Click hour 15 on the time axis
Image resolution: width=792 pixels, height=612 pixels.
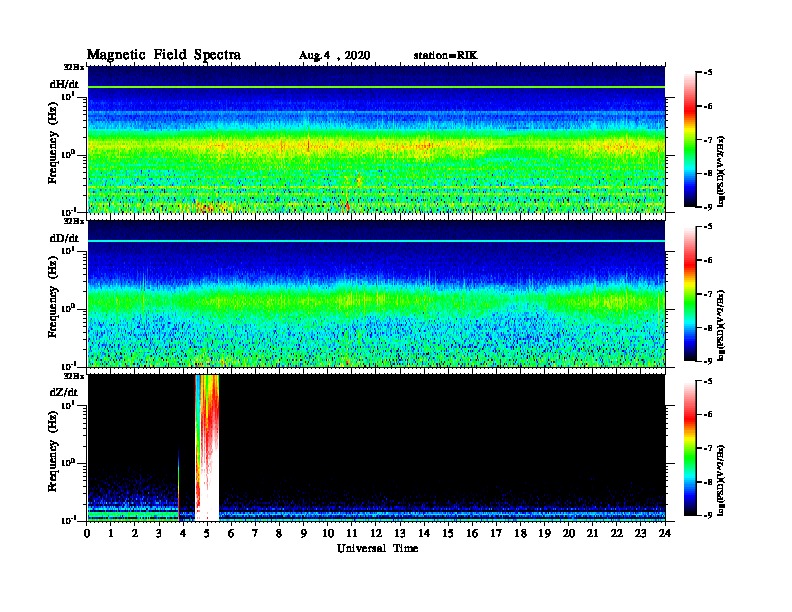tap(449, 533)
